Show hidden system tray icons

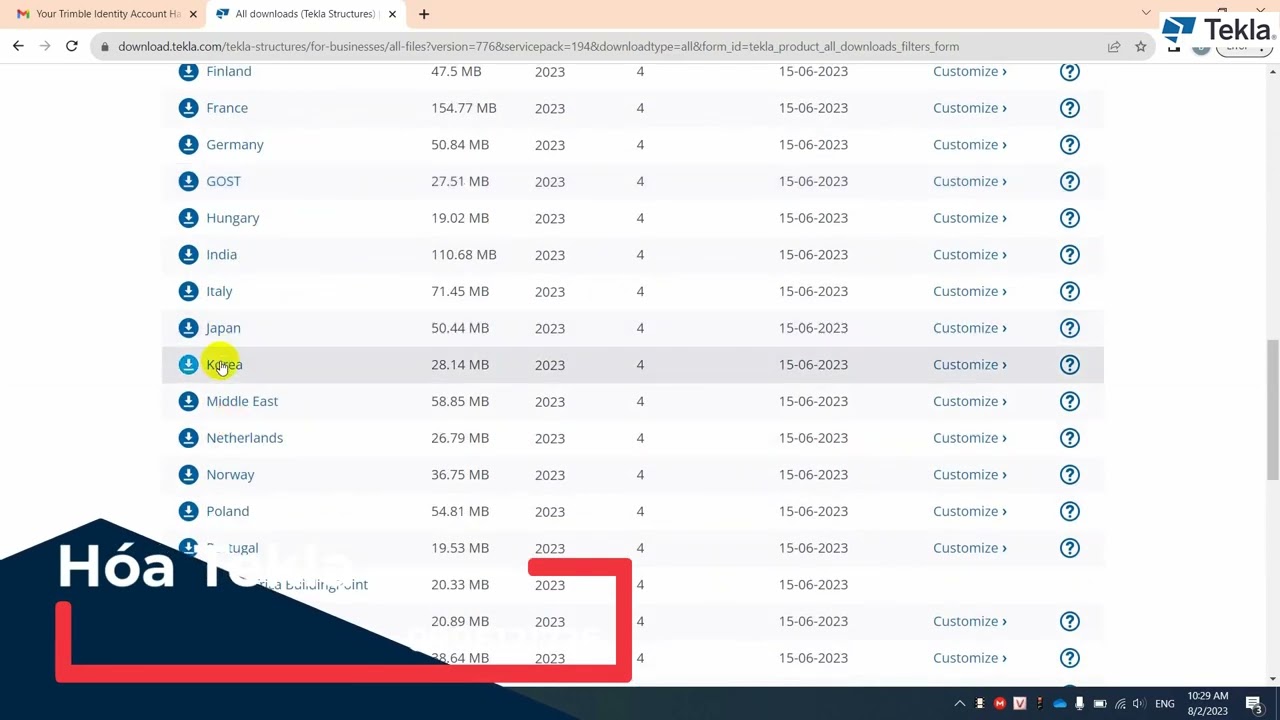point(960,703)
